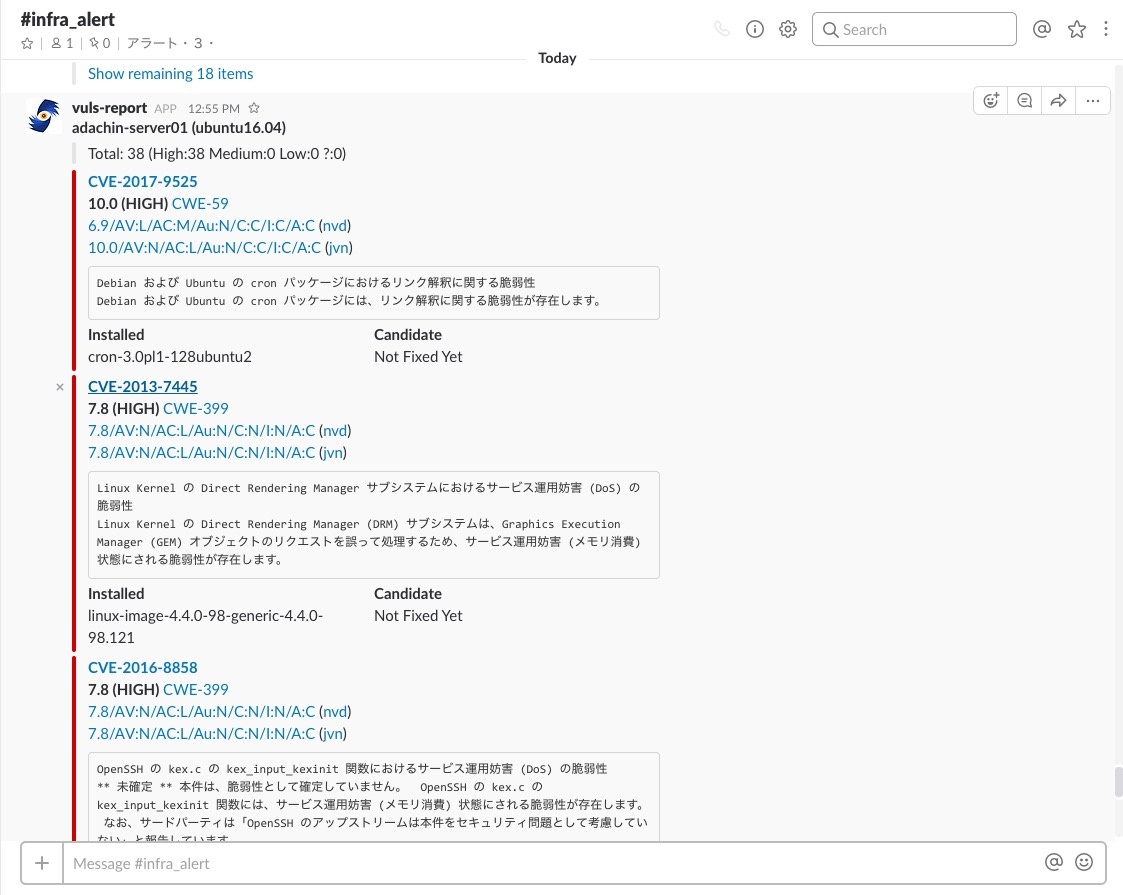Show mentions with the header @ icon
Screen dimensions: 1123x895
[x=1041, y=30]
